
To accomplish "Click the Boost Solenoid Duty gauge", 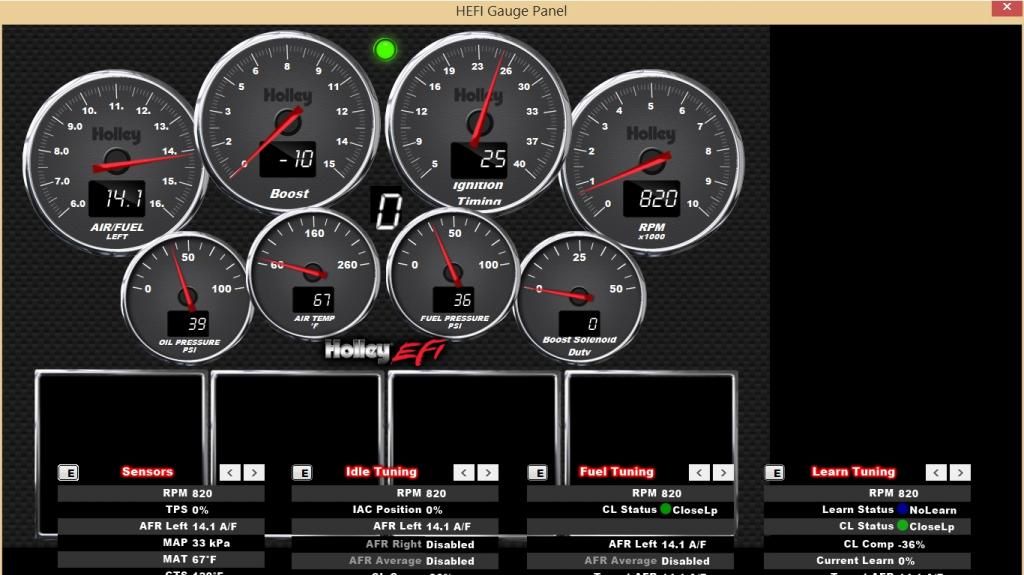I will [x=579, y=297].
